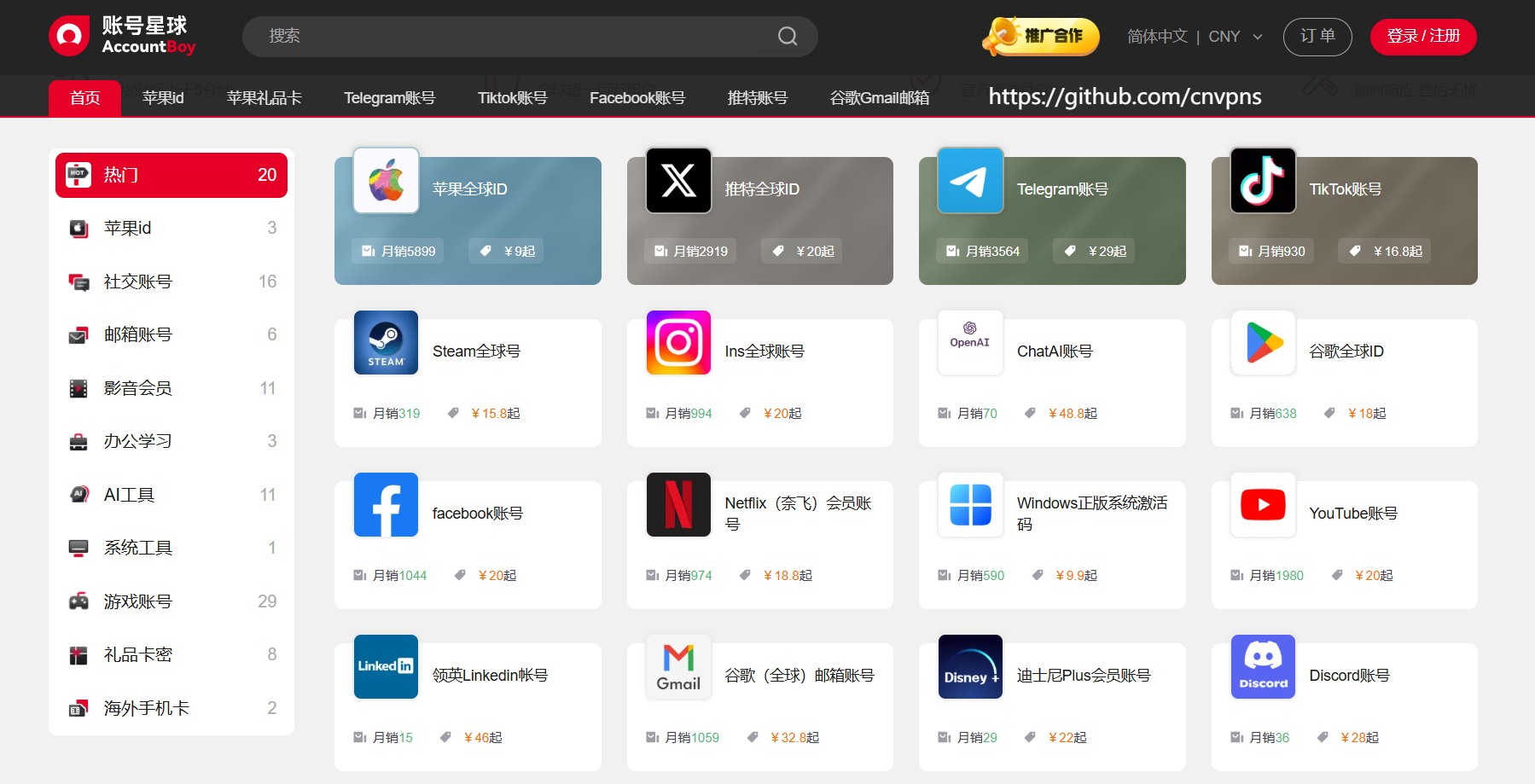This screenshot has width=1535, height=784.
Task: Click the game accounts sidebar icon
Action: [x=78, y=601]
